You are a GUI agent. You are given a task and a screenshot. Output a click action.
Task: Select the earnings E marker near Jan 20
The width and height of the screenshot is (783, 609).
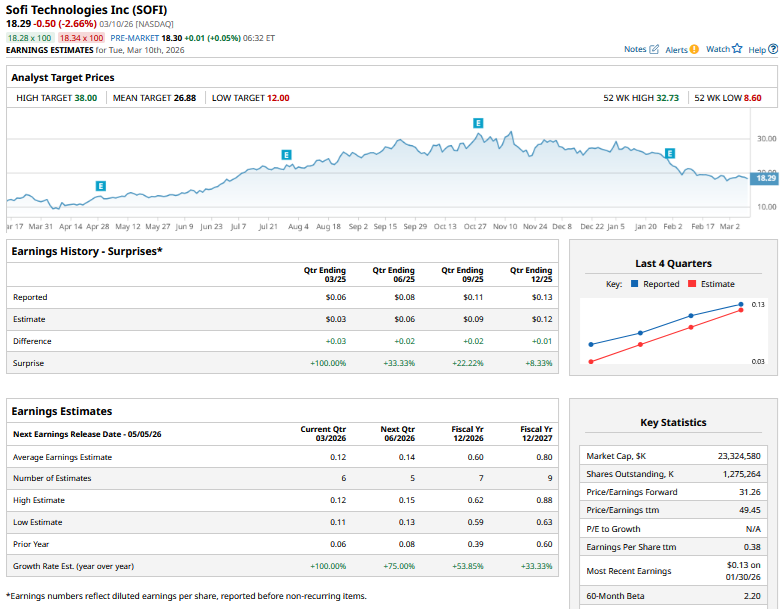point(670,153)
